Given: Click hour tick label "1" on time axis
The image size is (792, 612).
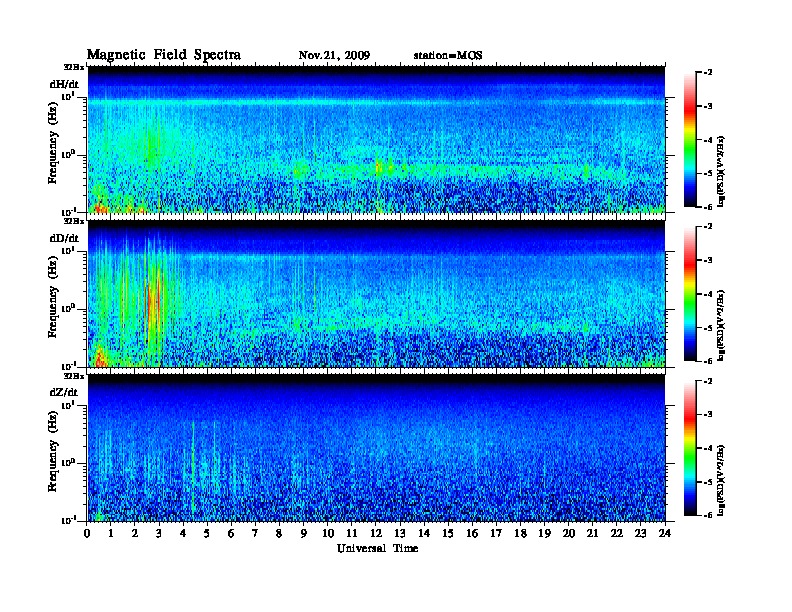Looking at the screenshot, I should tap(111, 533).
